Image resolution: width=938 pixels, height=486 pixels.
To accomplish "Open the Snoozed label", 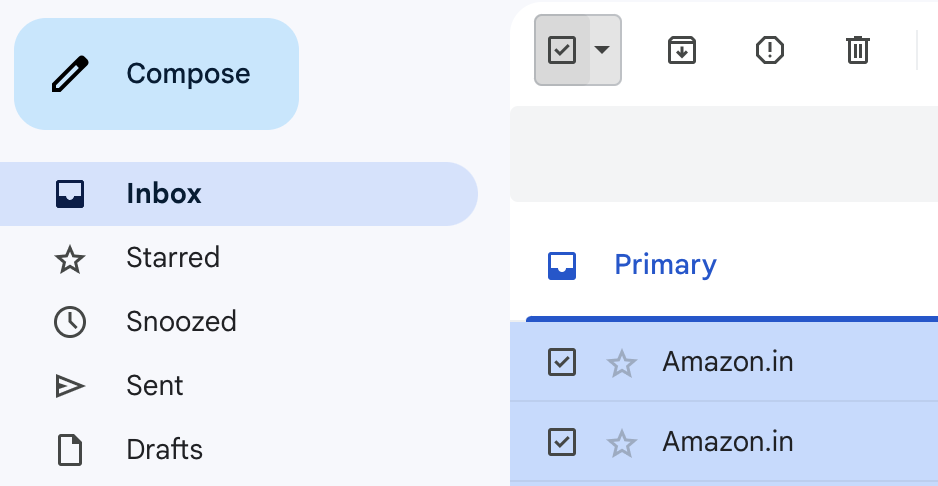I will (181, 321).
